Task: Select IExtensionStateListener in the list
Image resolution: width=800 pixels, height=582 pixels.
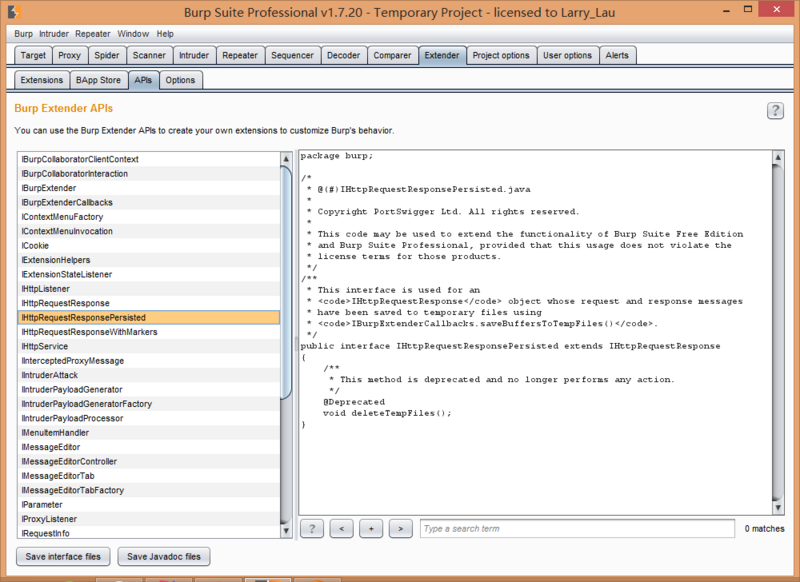Action: coord(148,274)
